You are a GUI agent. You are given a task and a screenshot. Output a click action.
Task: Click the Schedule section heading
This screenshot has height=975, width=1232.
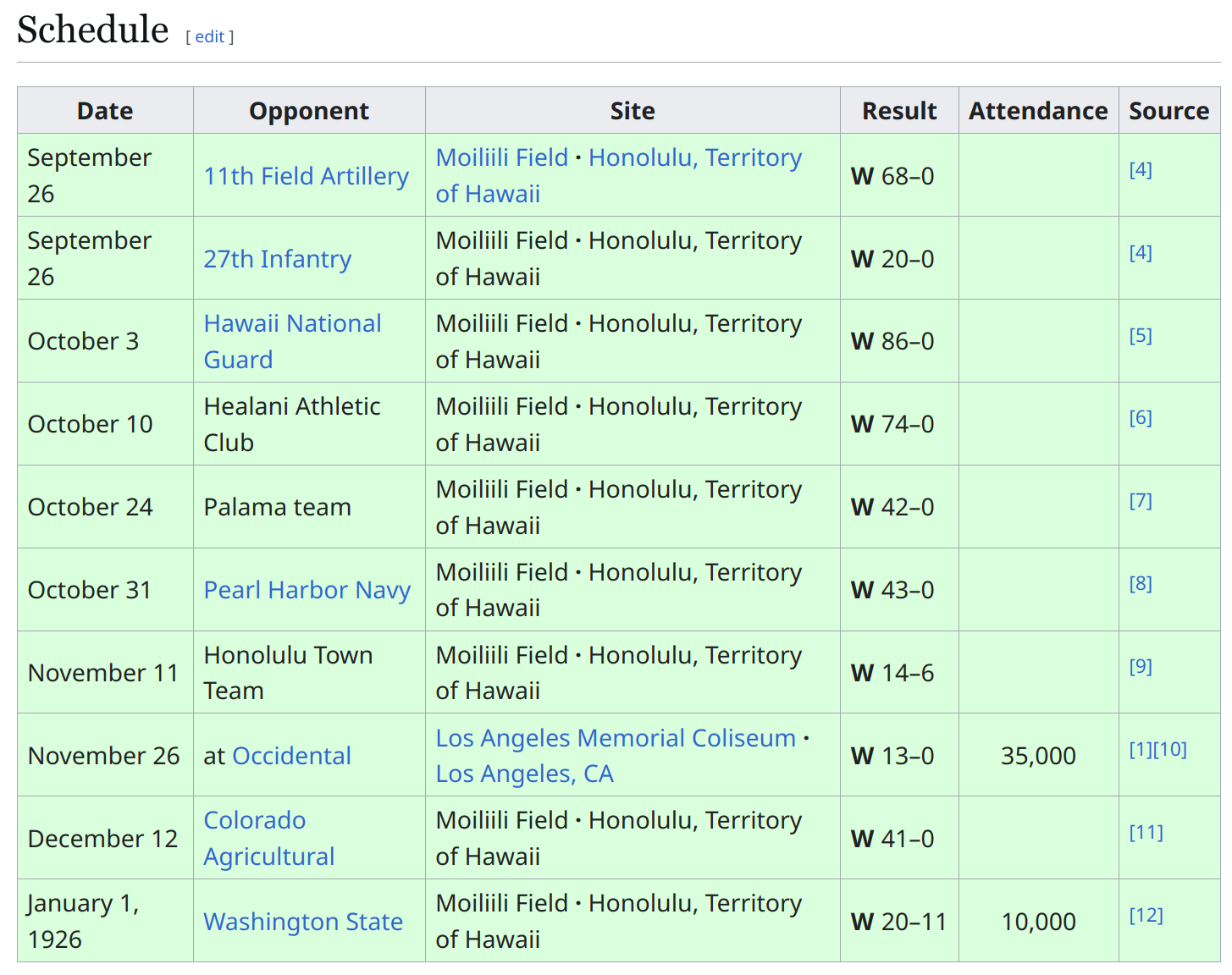pyautogui.click(x=92, y=30)
